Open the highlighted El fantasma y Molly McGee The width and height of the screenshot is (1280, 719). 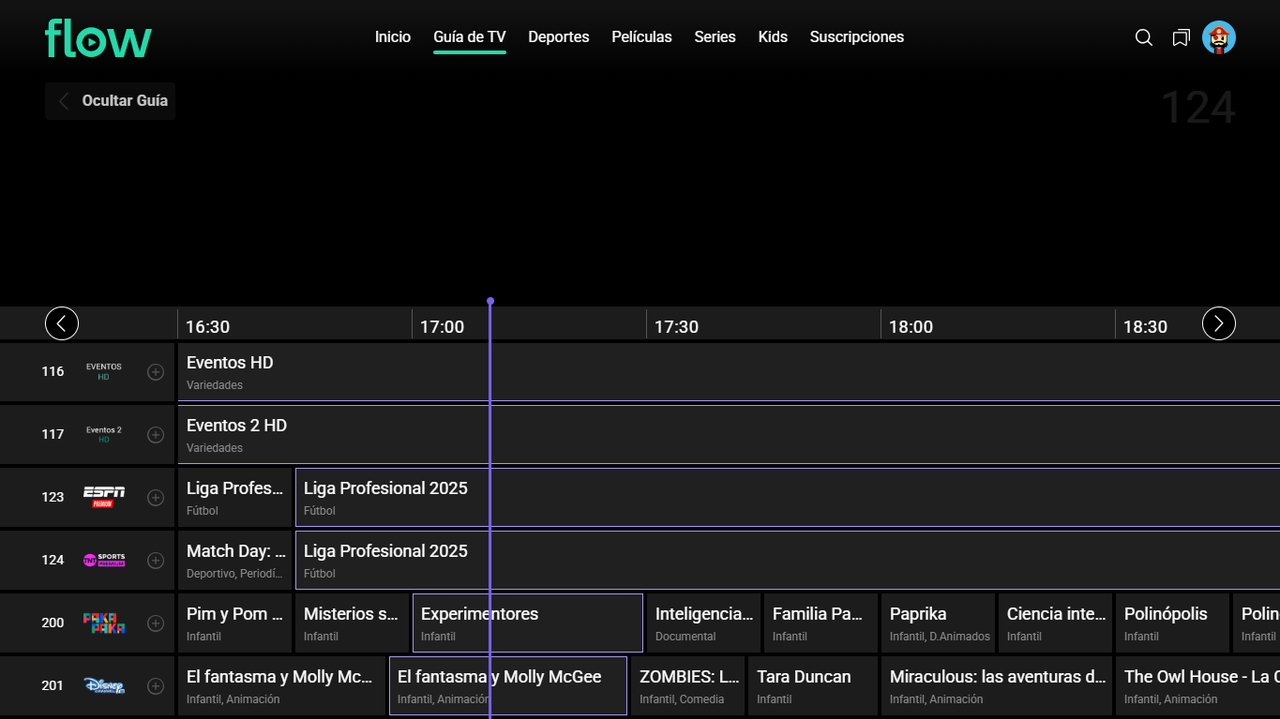pos(508,686)
